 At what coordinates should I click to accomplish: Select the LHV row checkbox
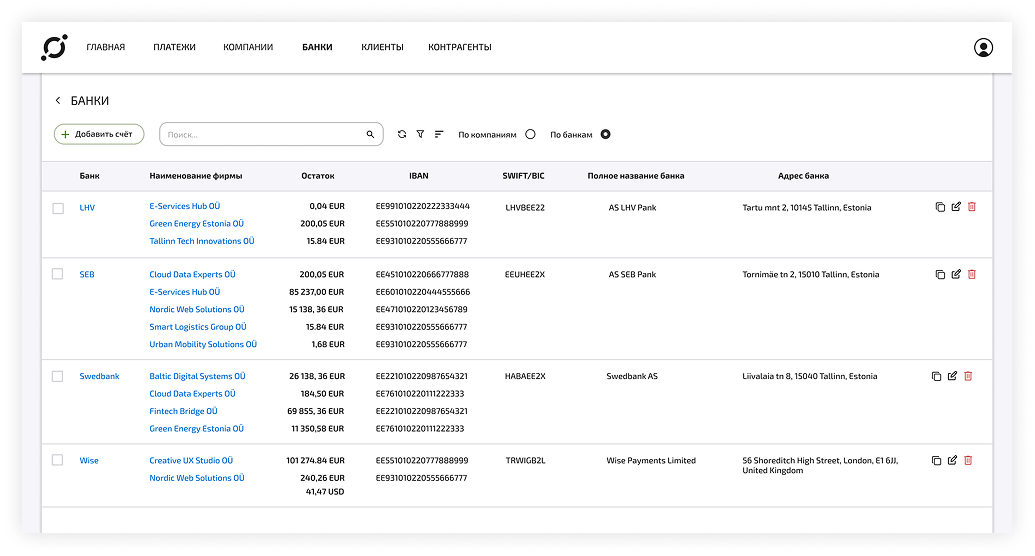pyautogui.click(x=58, y=208)
